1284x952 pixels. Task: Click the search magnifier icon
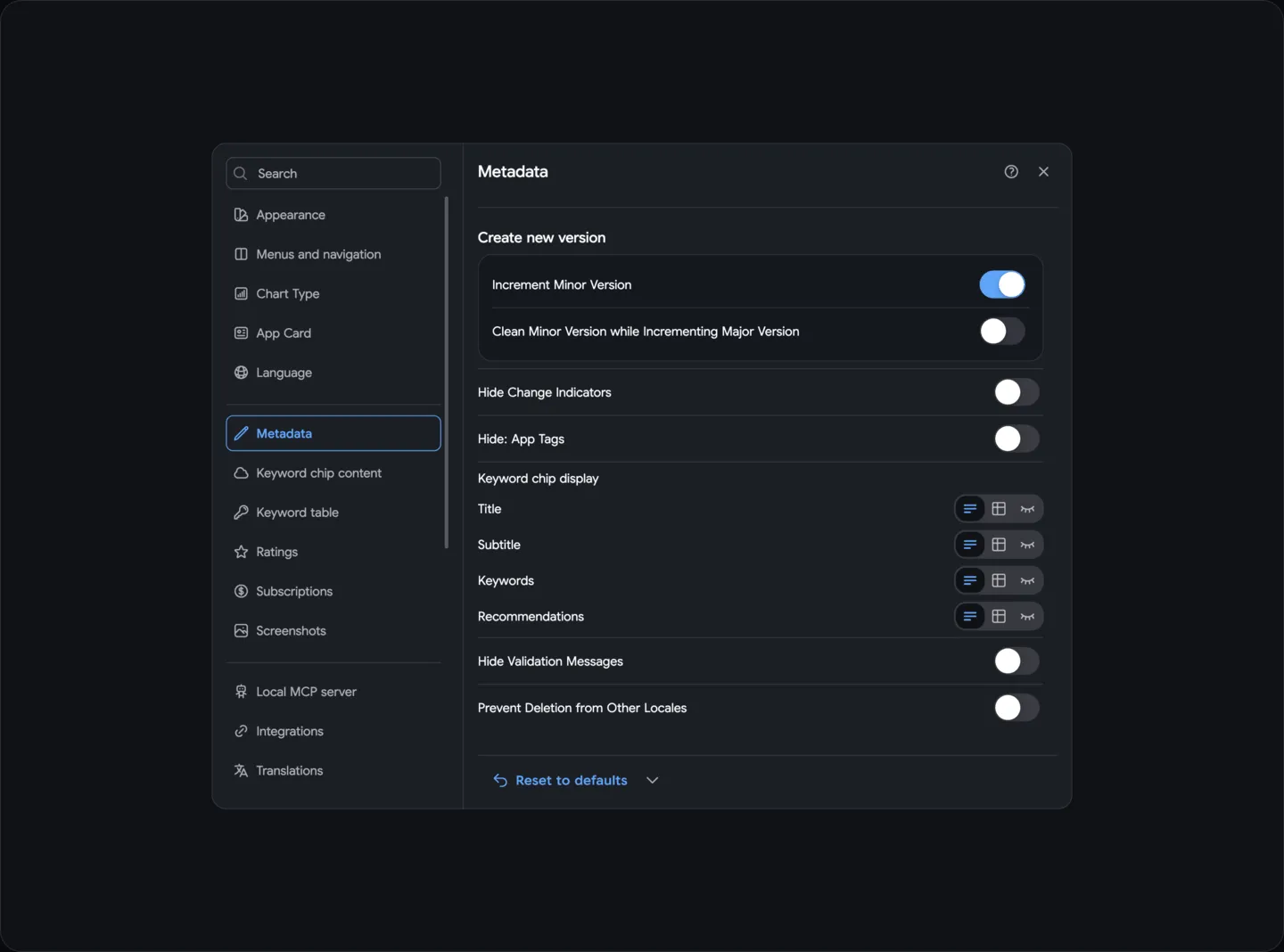tap(240, 174)
